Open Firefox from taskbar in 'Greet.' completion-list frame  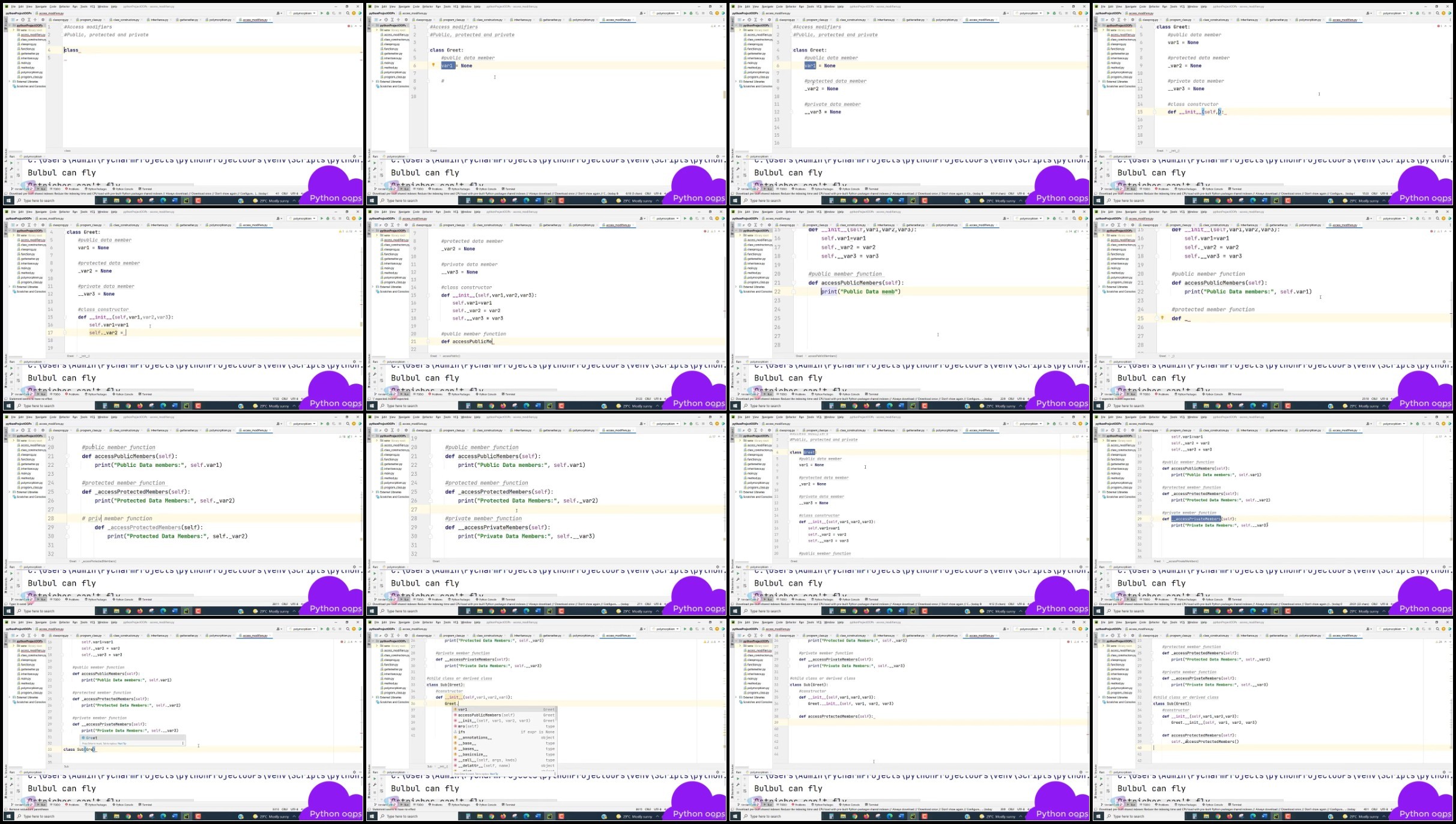pyautogui.click(x=503, y=816)
